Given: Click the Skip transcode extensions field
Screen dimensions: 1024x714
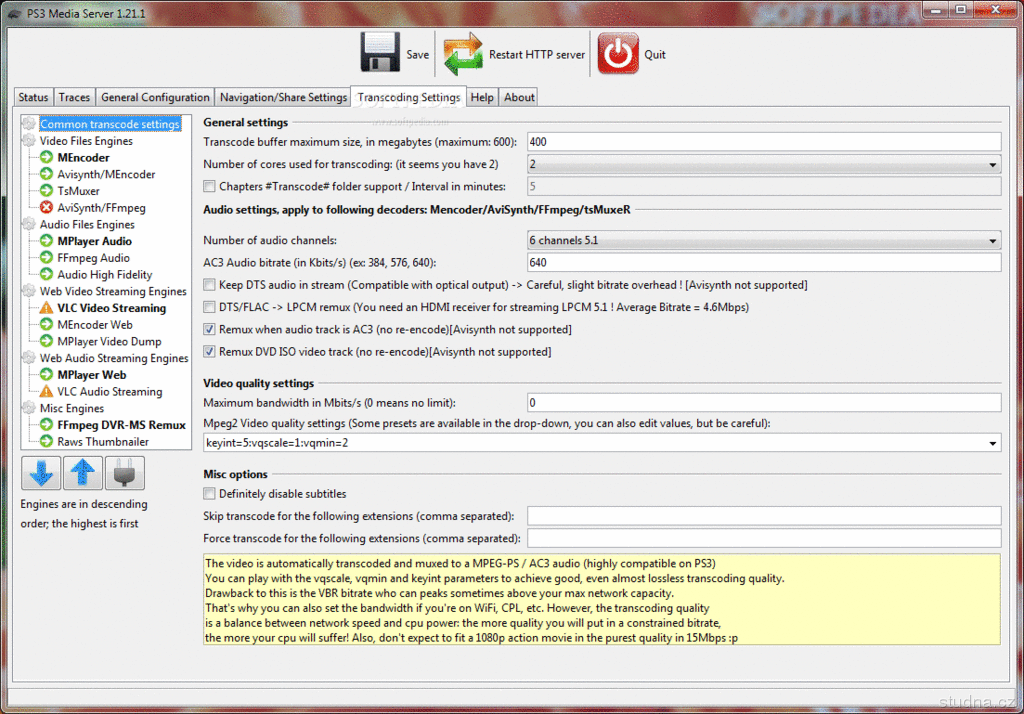Looking at the screenshot, I should tap(764, 516).
